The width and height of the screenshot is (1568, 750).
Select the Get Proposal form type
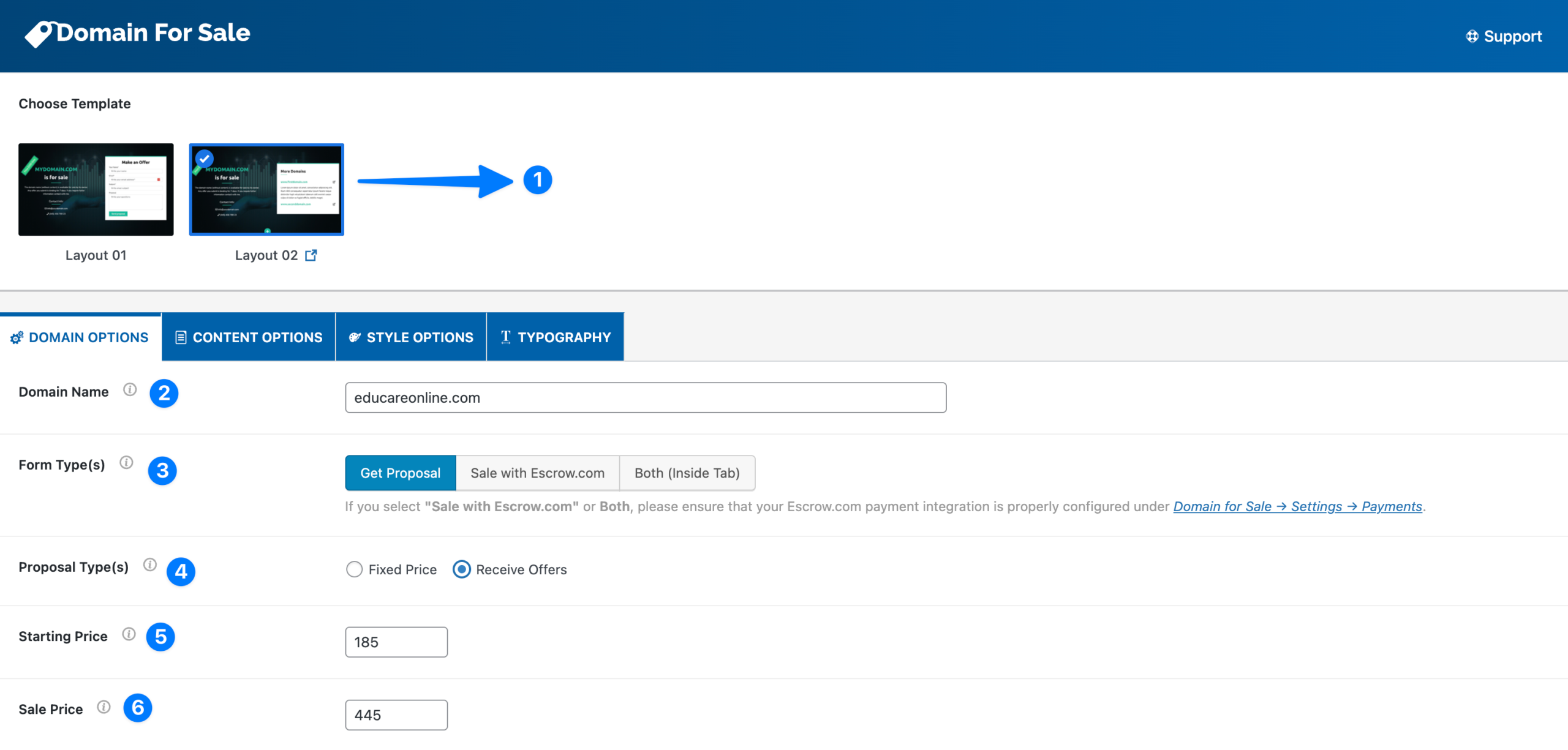(x=400, y=473)
